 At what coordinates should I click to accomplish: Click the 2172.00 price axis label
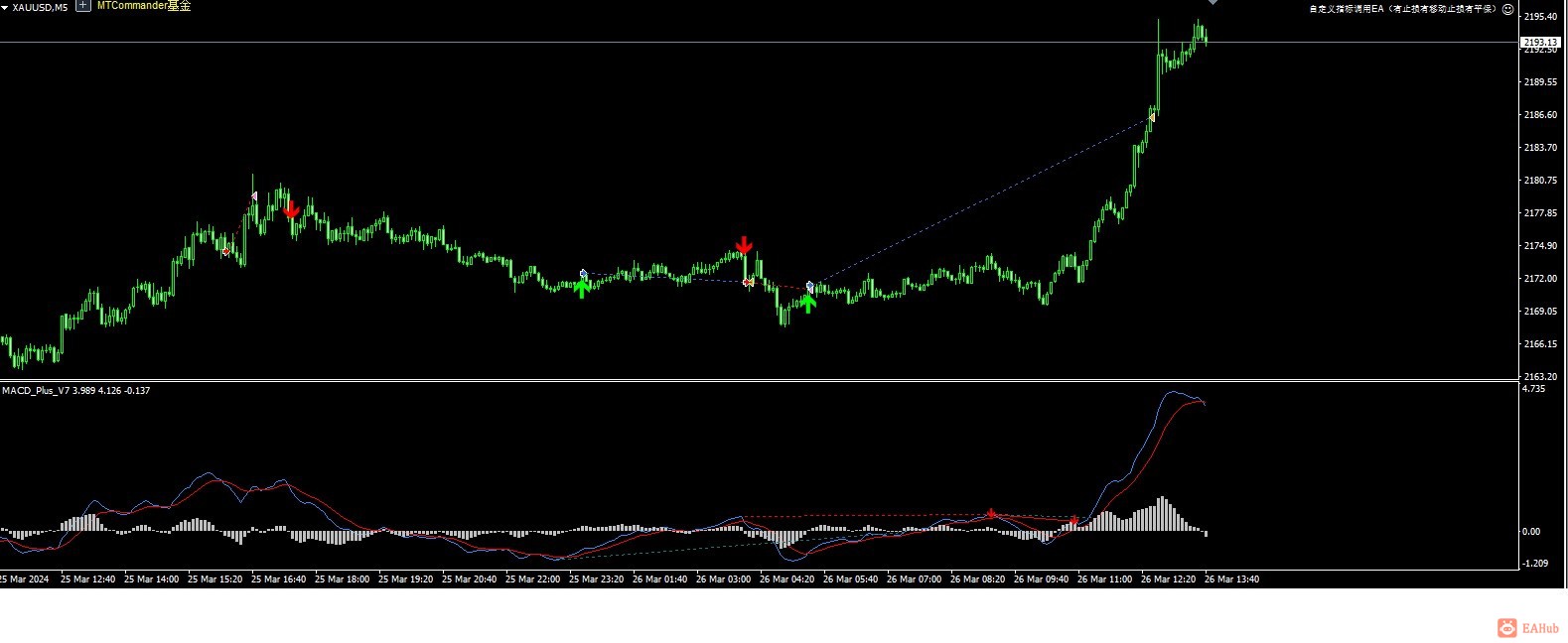pos(1540,279)
